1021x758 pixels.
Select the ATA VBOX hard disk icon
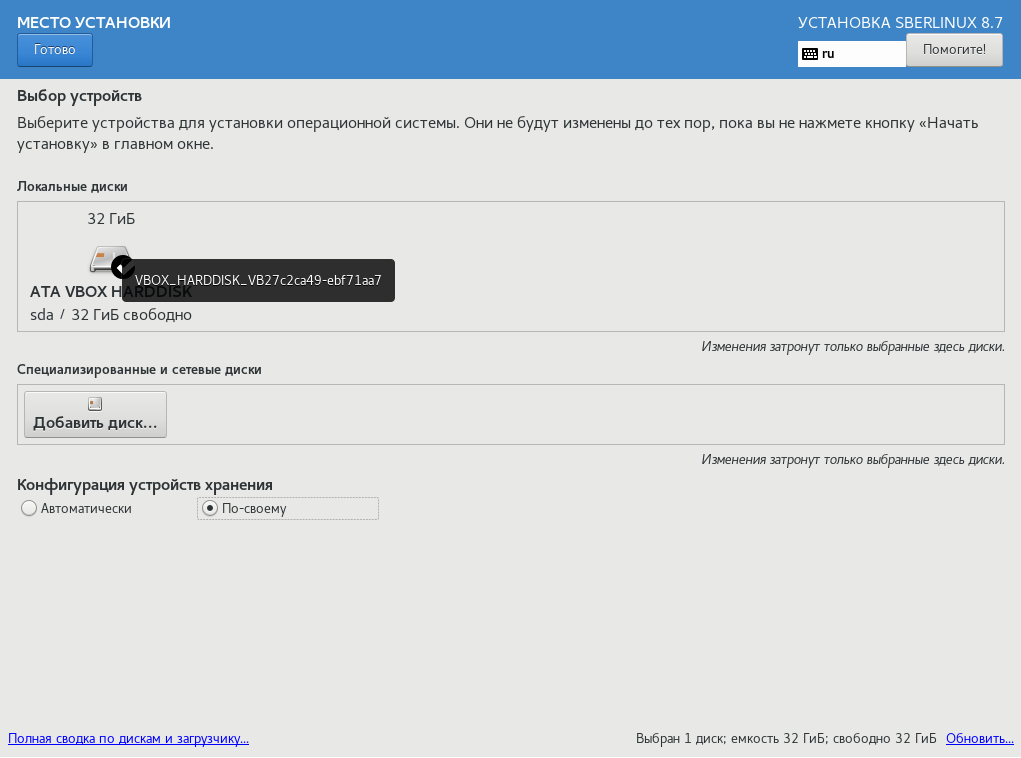tap(104, 258)
